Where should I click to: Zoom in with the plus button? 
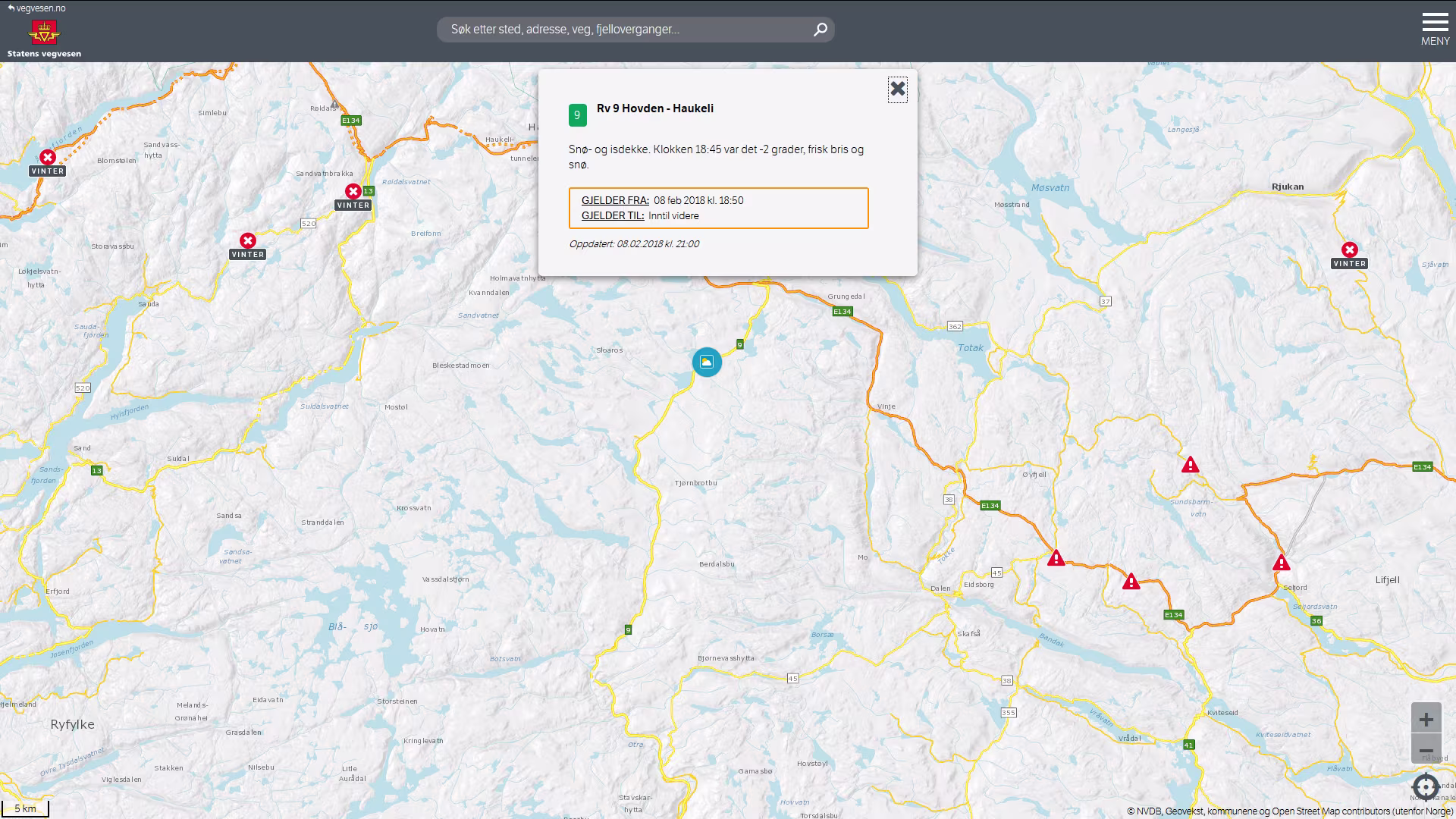1426,718
